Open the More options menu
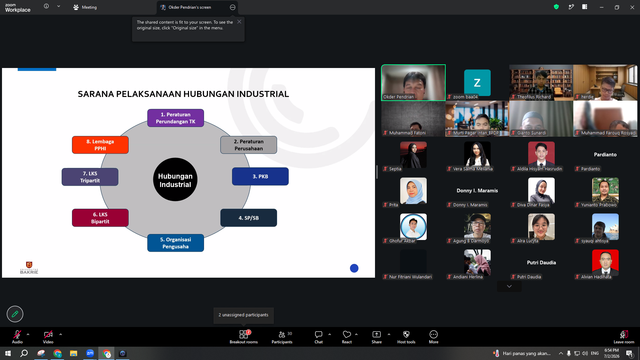This screenshot has width=640, height=360. tap(433, 337)
